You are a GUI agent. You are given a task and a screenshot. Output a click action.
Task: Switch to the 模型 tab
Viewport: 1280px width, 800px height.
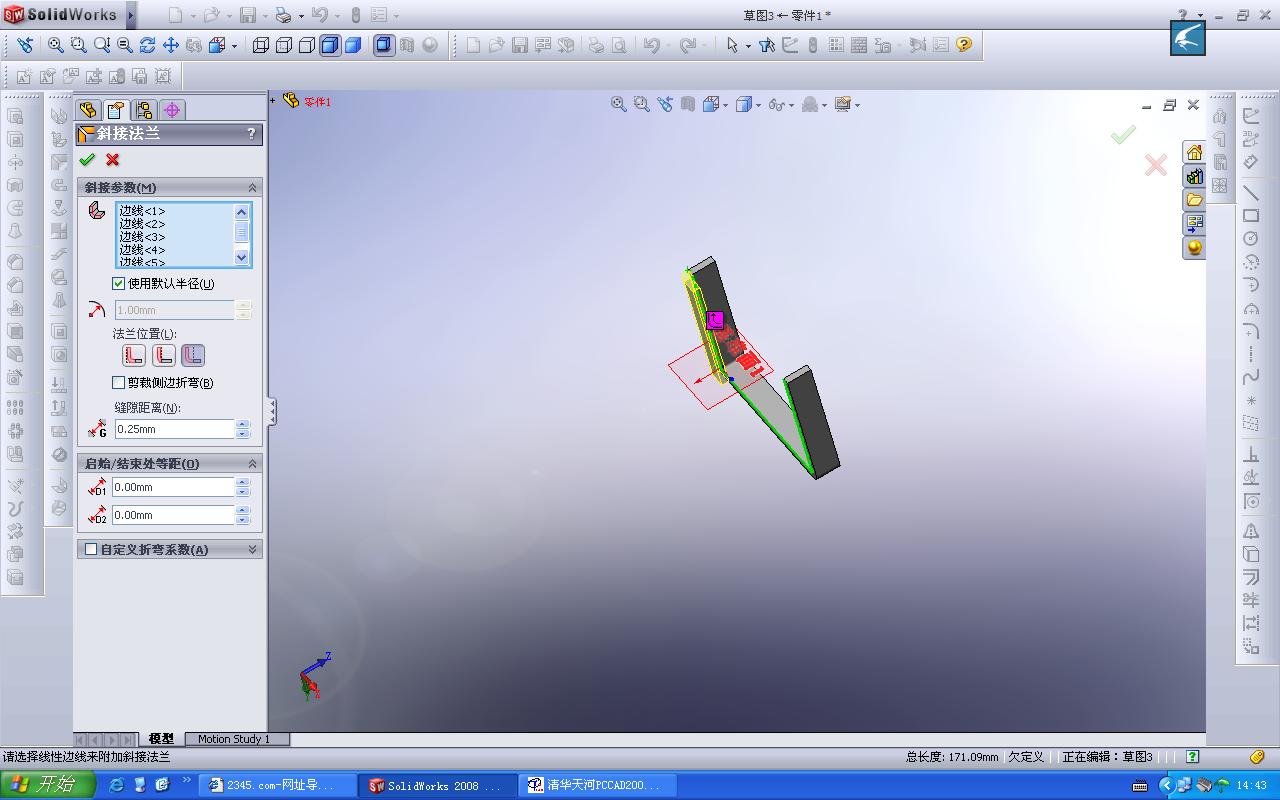pos(161,739)
